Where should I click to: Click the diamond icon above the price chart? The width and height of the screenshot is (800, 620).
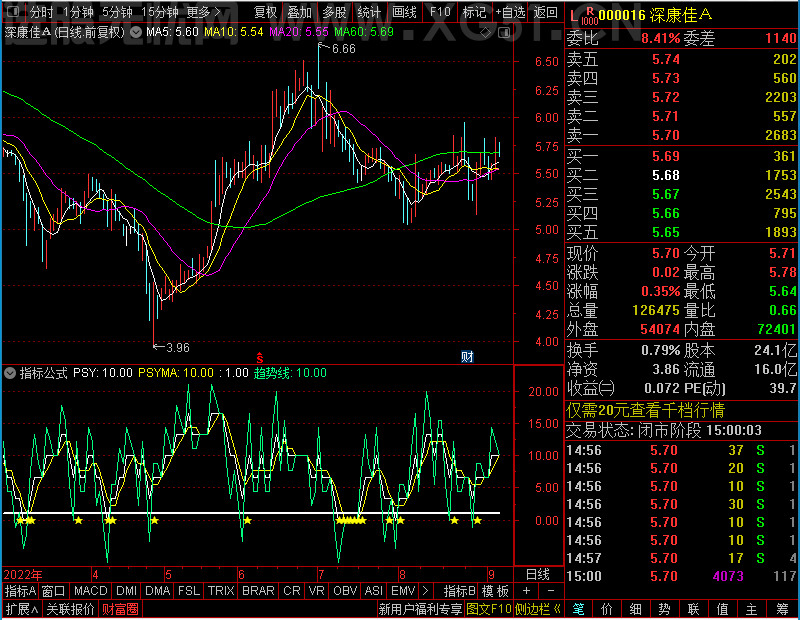coord(486,33)
